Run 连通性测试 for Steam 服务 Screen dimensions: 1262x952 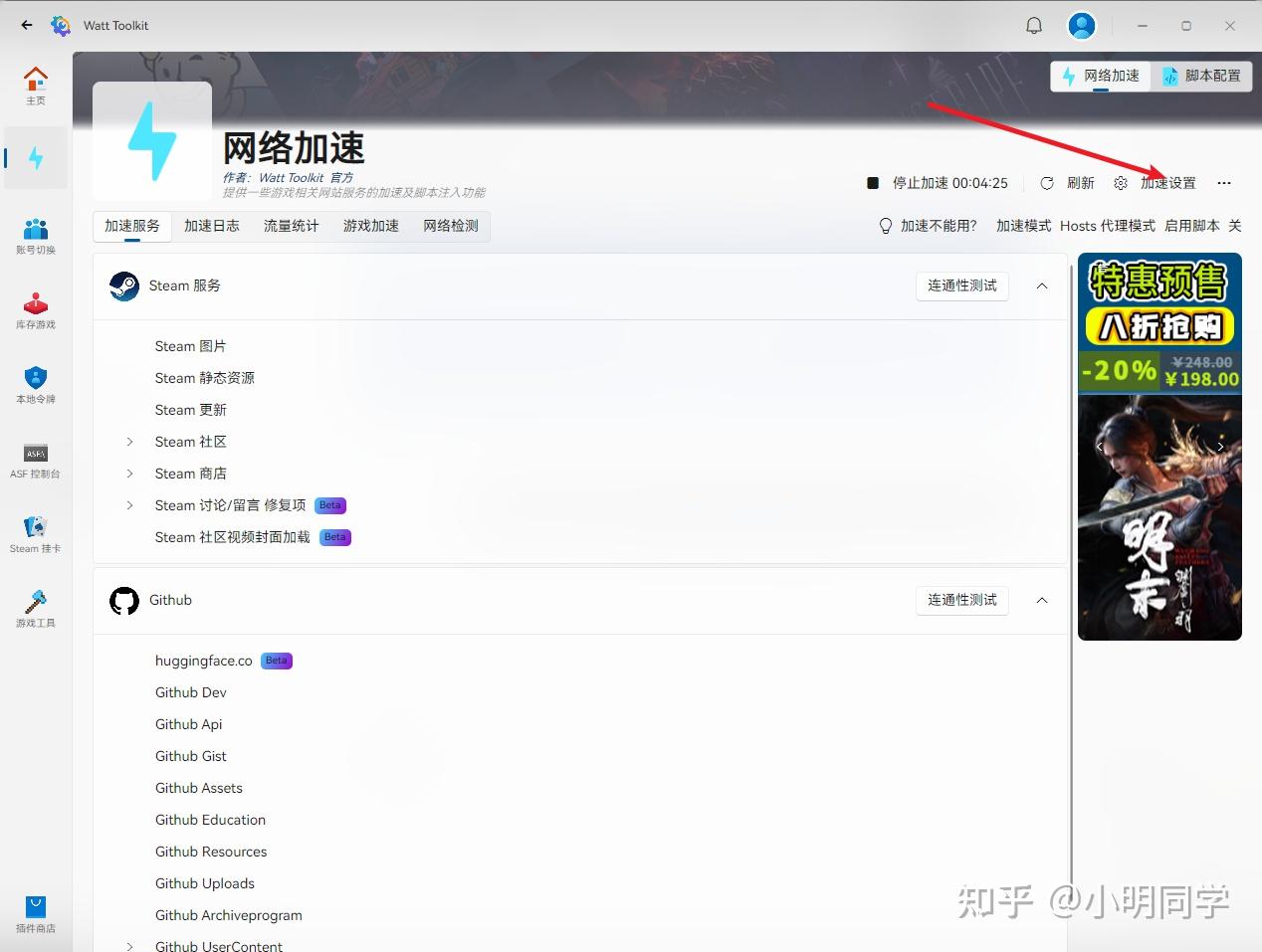click(x=961, y=286)
